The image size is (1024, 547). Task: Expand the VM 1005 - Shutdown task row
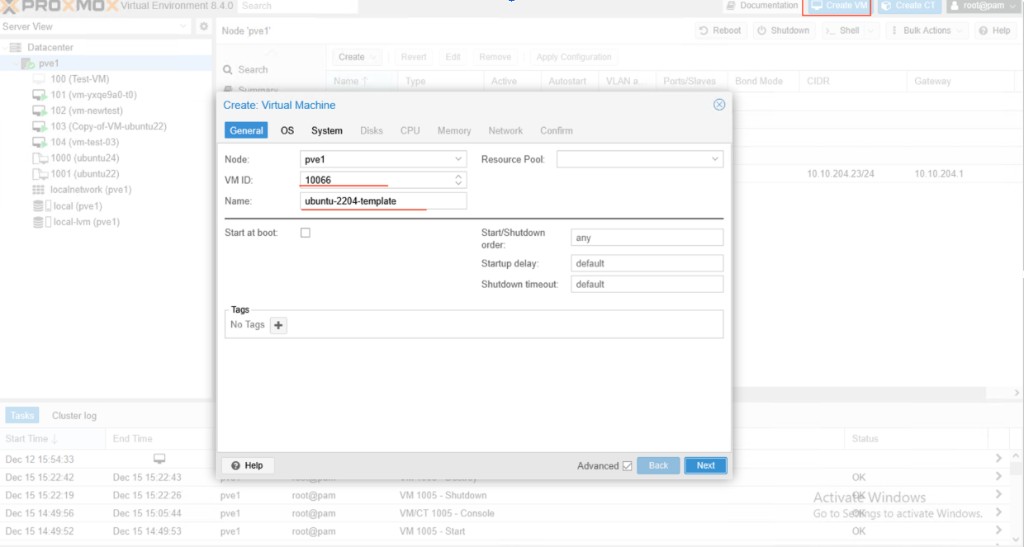pos(999,495)
